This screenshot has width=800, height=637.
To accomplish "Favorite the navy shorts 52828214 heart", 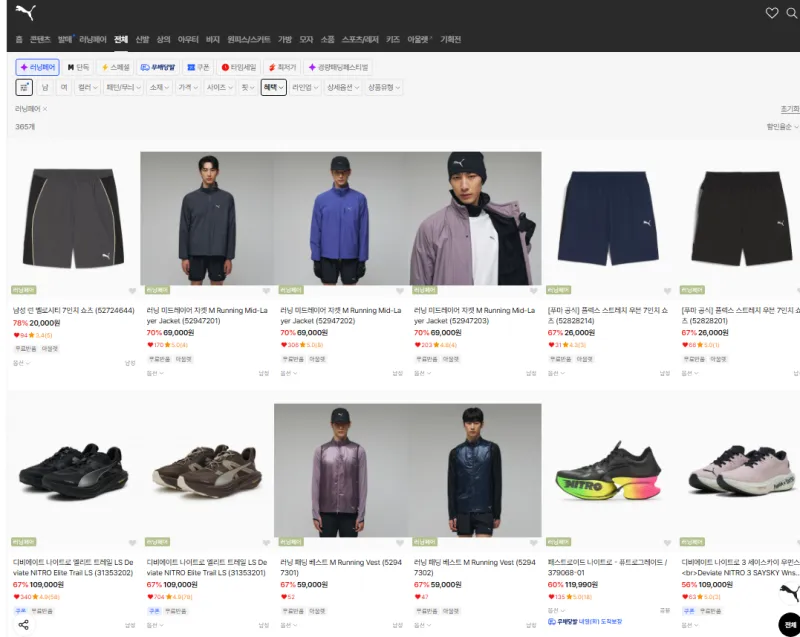I will coord(667,291).
